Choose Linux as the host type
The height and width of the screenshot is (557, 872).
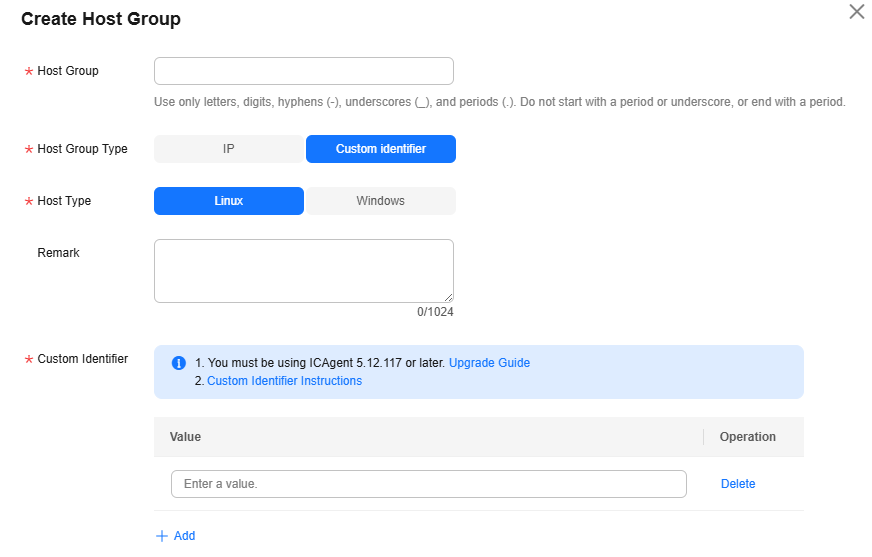coord(229,201)
